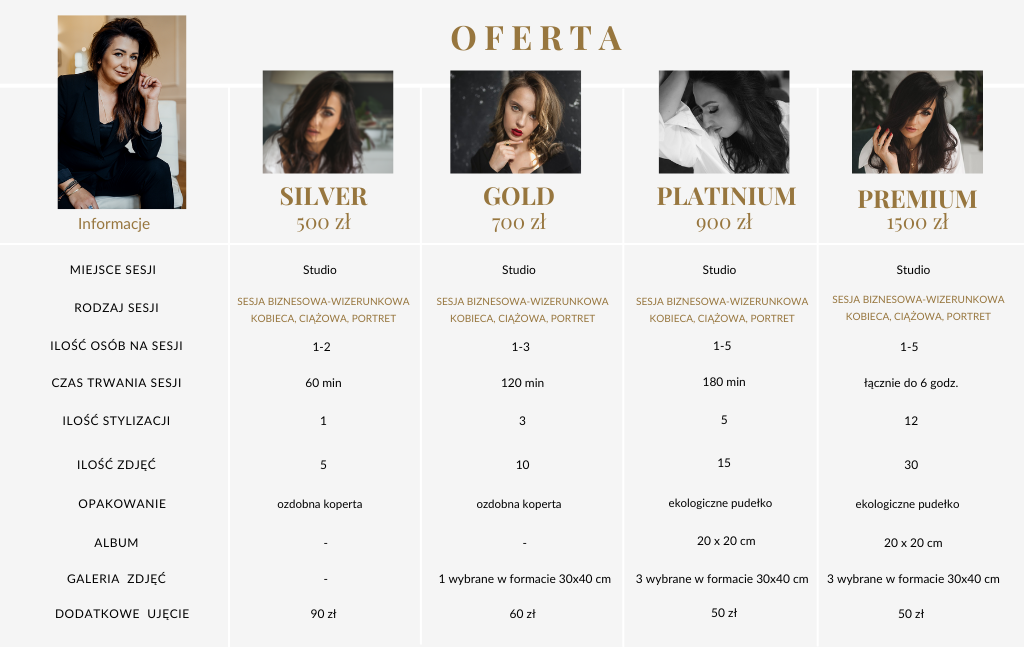Click the Informacje link under portrait

pos(114,224)
